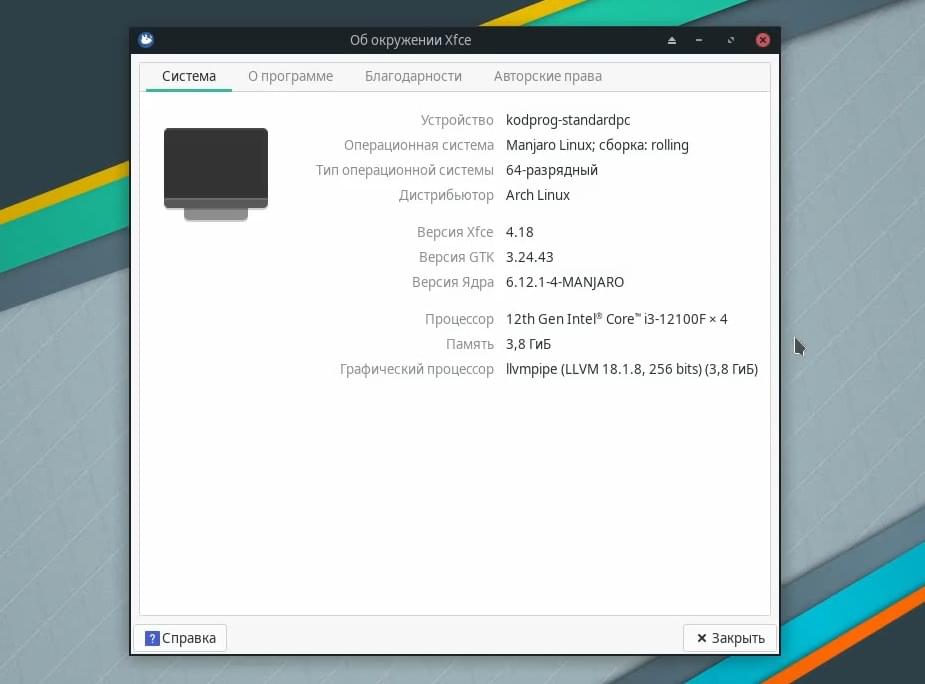The width and height of the screenshot is (925, 684).
Task: Click the Xfce mouse logo in titlebar
Action: point(146,40)
